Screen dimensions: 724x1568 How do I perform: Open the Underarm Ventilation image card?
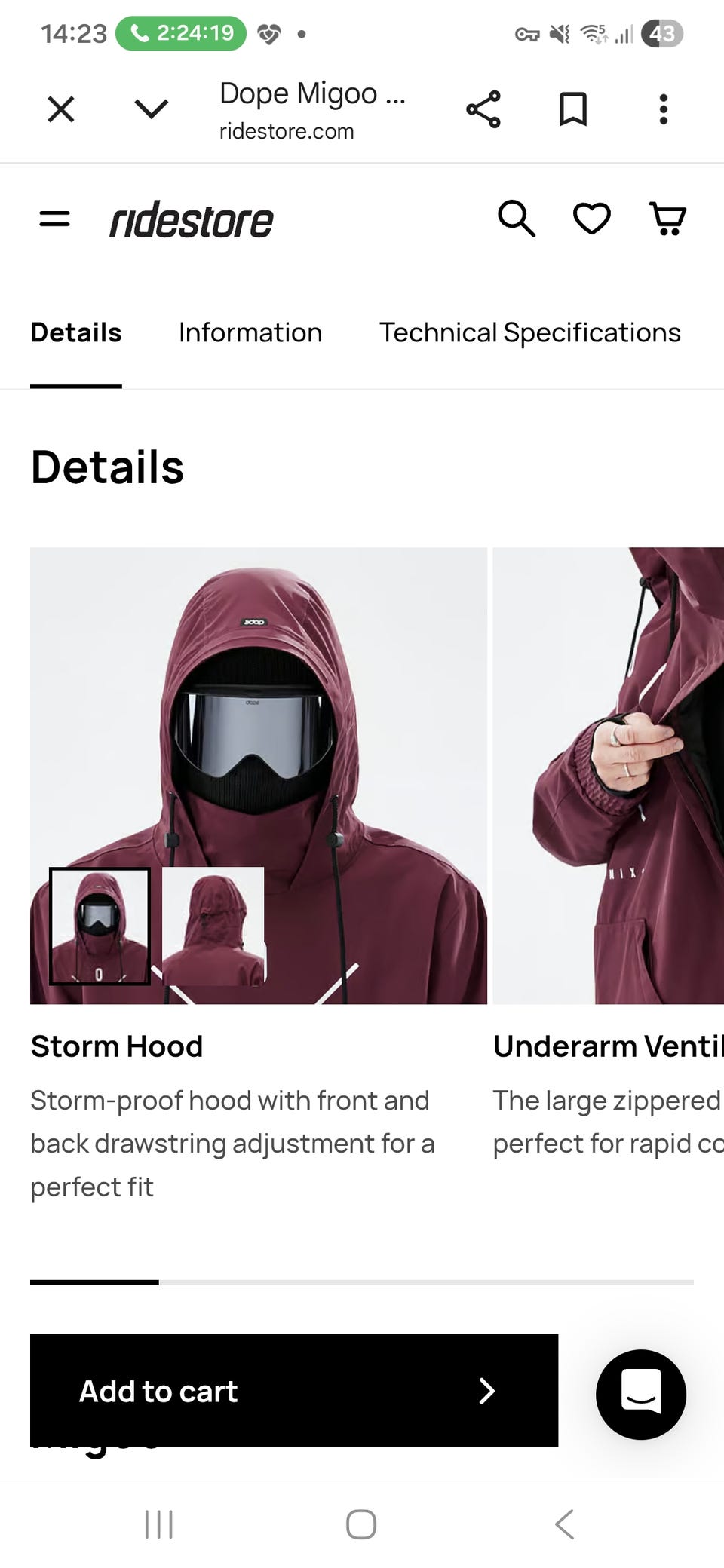[609, 776]
